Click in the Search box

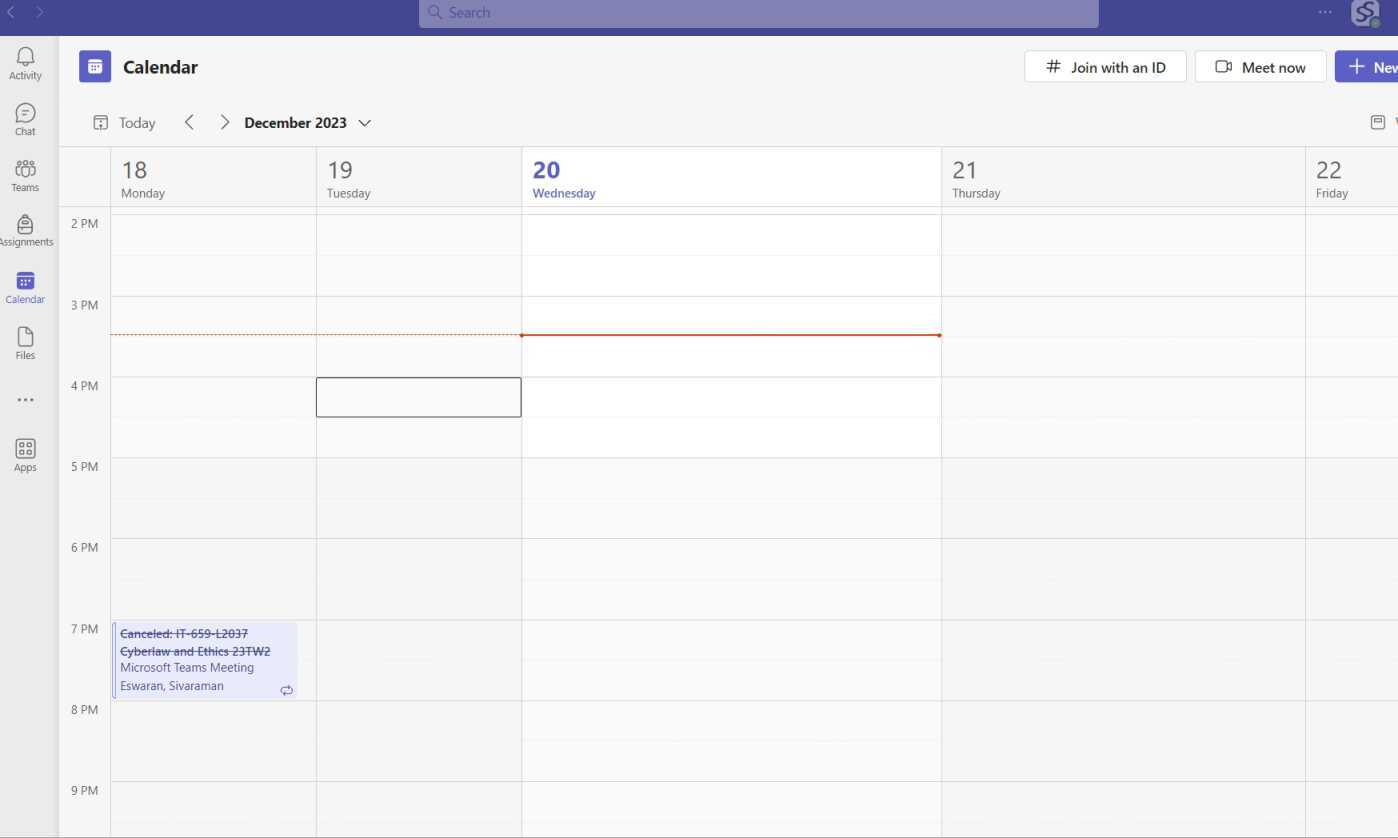(x=758, y=13)
